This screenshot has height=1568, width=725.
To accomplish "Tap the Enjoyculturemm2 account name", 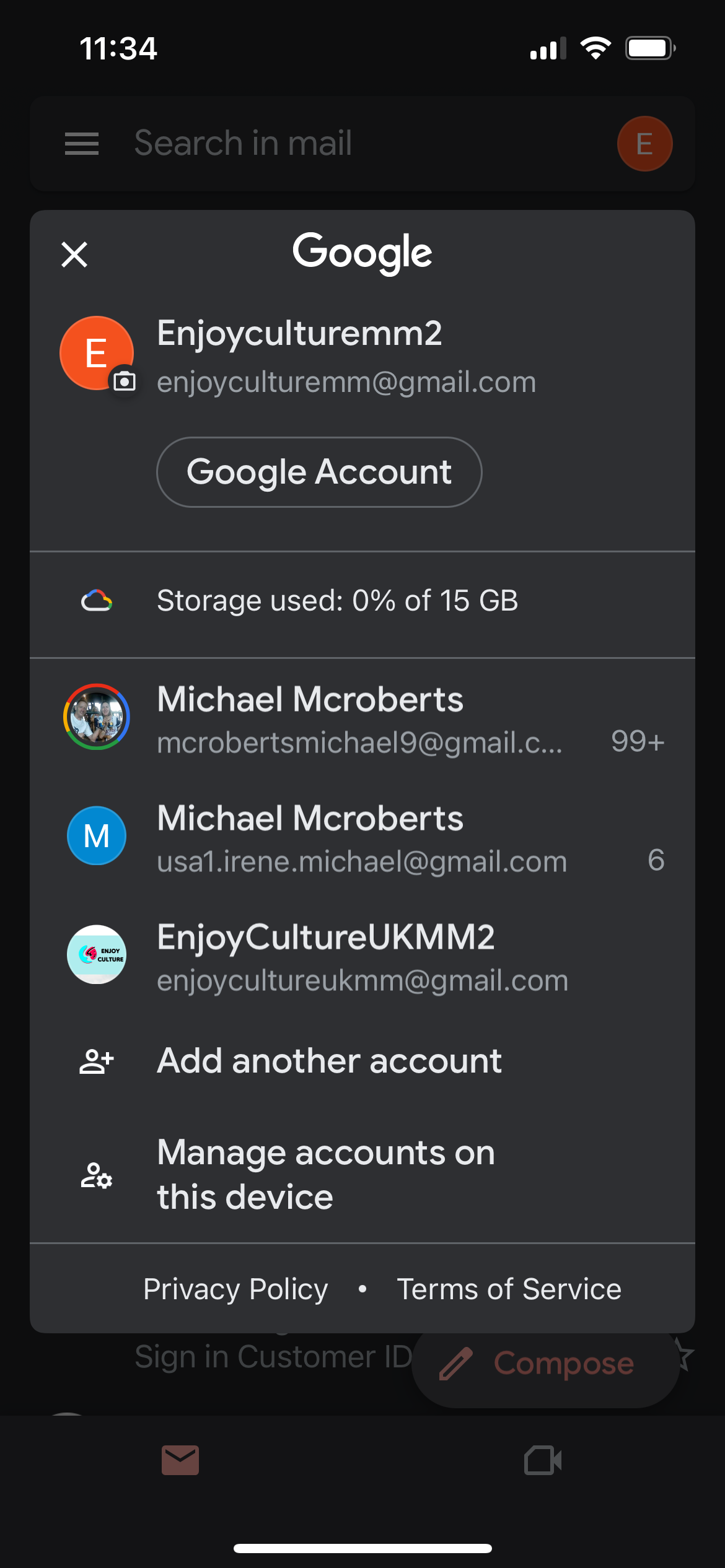I will [300, 333].
